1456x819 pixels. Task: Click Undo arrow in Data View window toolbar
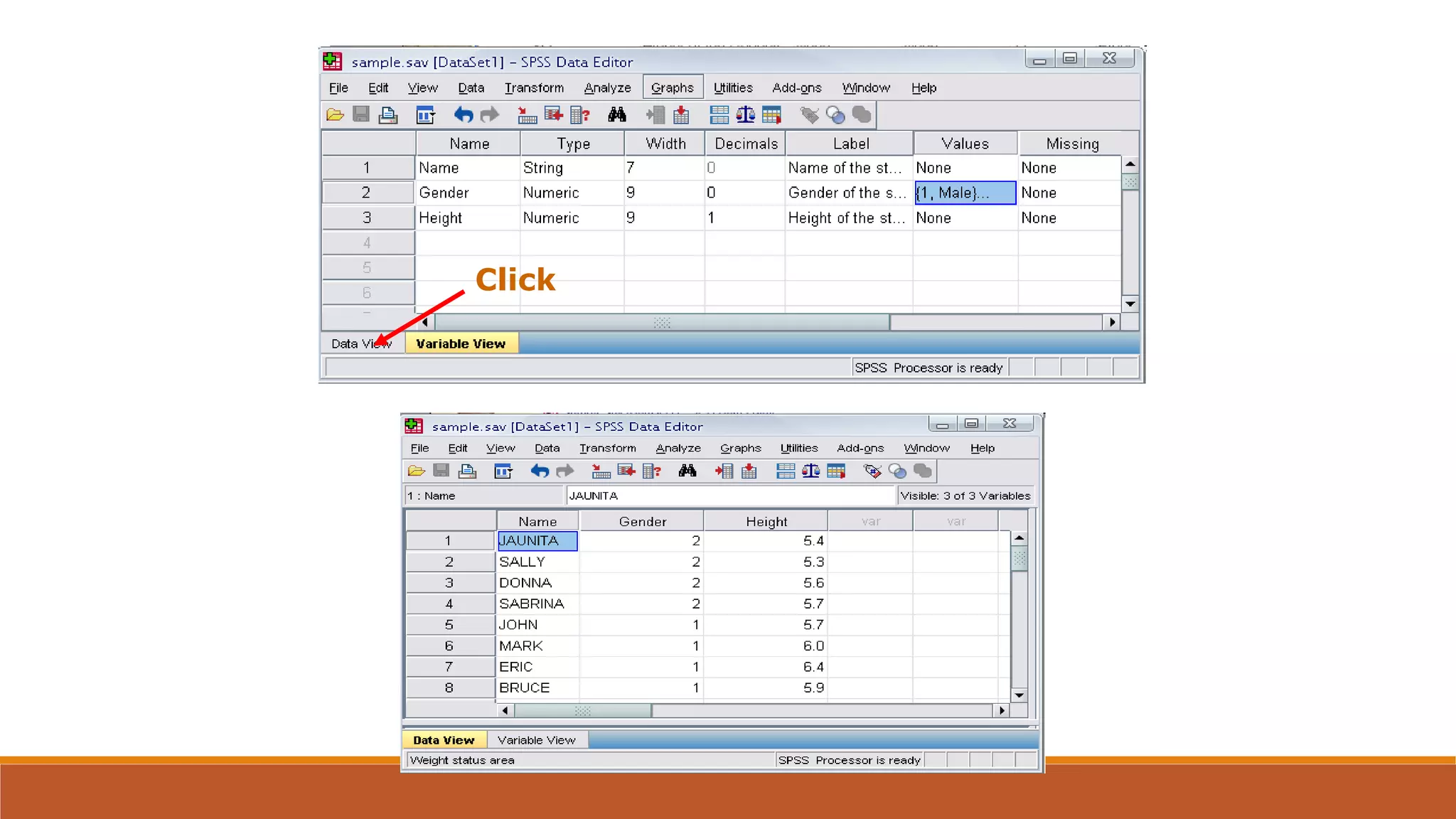[x=540, y=471]
